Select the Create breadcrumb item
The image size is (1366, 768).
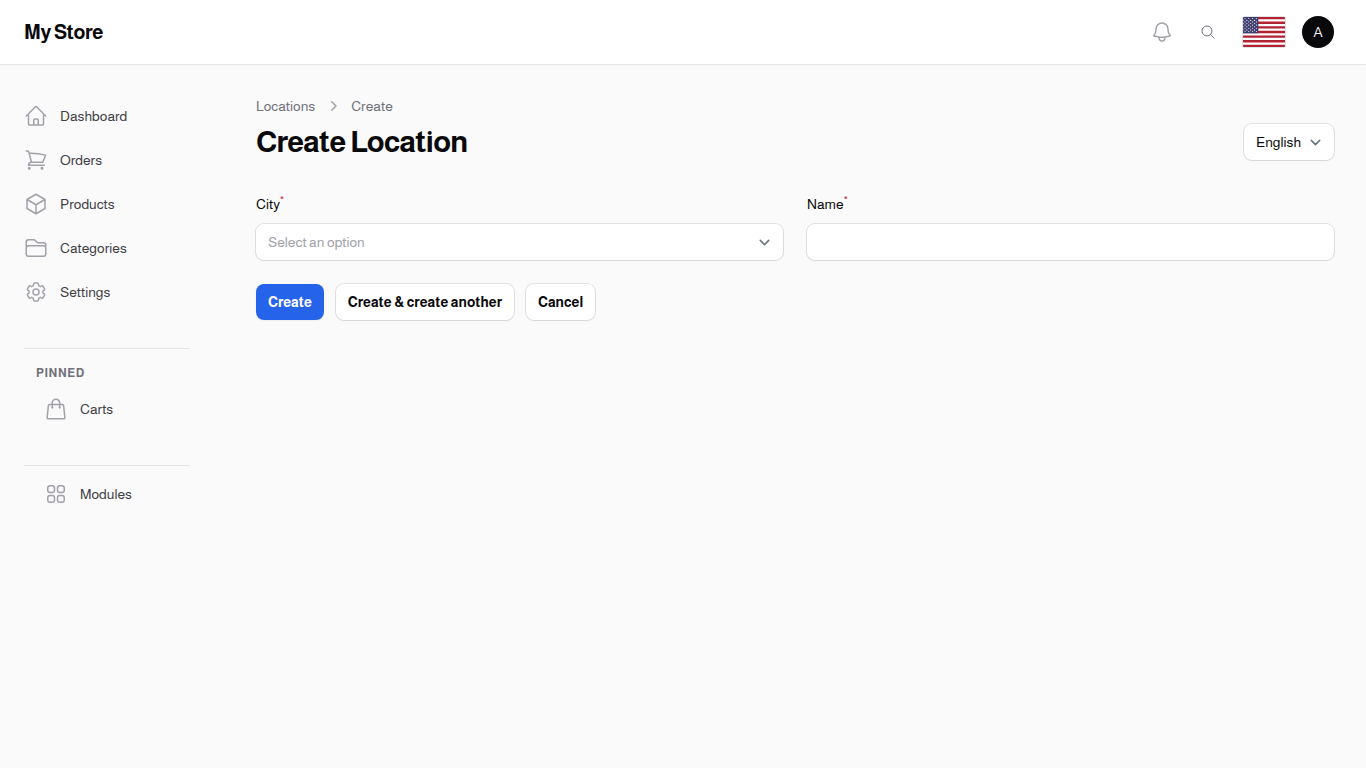pos(371,106)
